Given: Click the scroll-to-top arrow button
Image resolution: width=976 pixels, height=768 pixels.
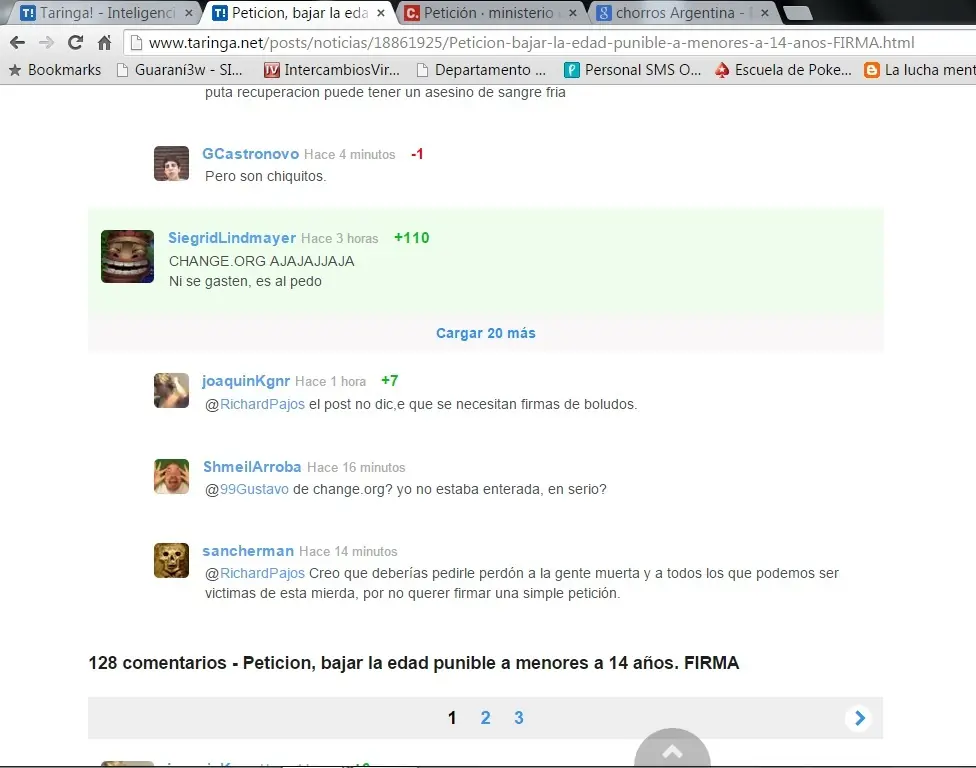Looking at the screenshot, I should tap(672, 748).
